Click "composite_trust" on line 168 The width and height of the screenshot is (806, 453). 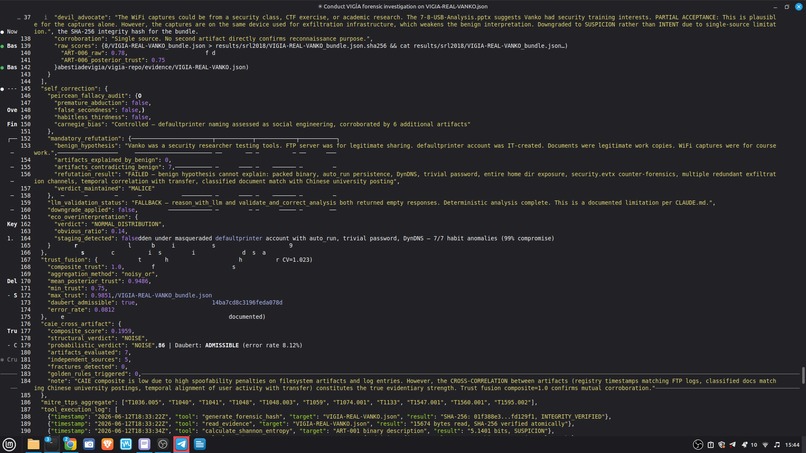(x=77, y=267)
